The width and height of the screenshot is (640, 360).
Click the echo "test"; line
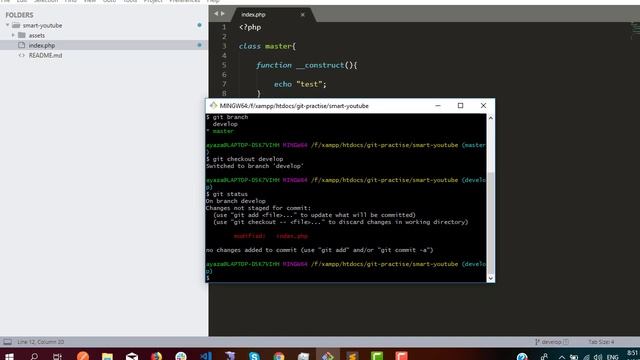pos(300,84)
